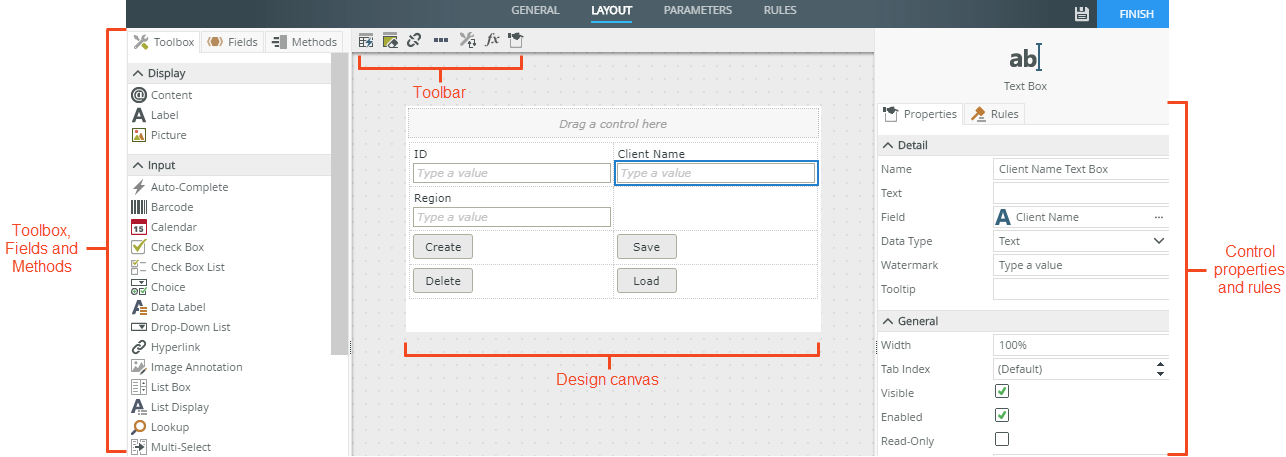Select the Auto-Complete control in toolbox
Image resolution: width=1286 pixels, height=457 pixels.
pos(180,187)
